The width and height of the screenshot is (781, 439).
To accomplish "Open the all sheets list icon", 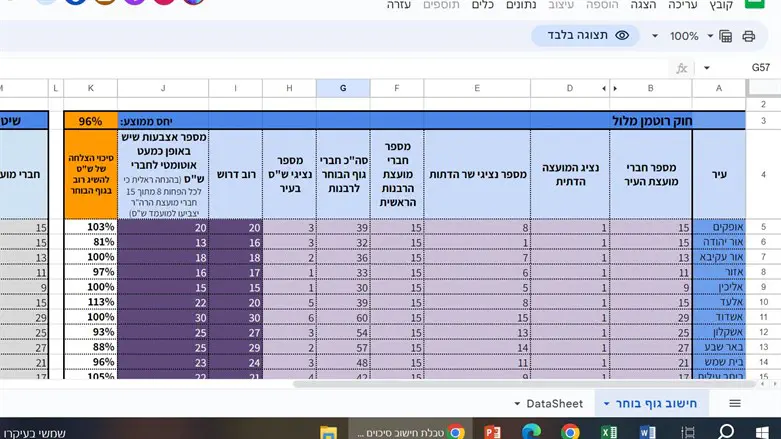I will tap(735, 404).
